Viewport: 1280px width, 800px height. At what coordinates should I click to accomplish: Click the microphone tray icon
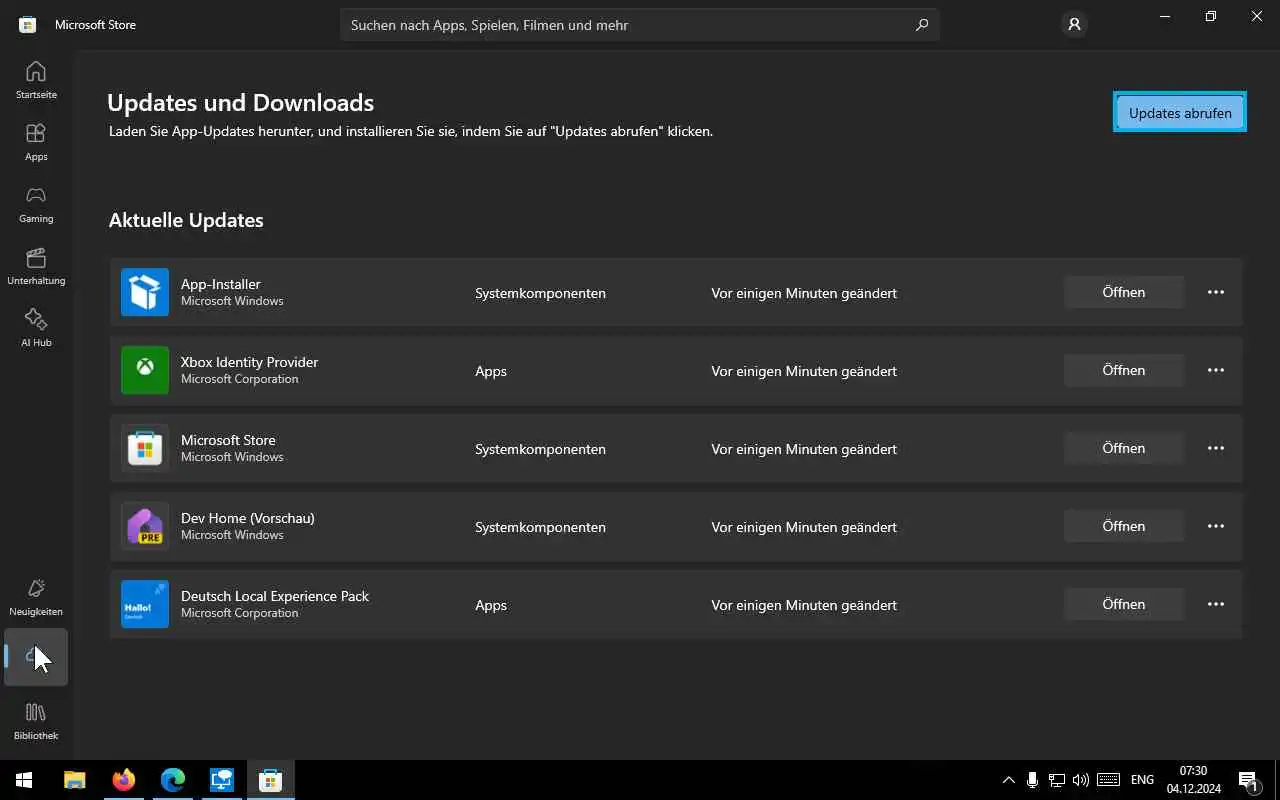click(x=1032, y=780)
